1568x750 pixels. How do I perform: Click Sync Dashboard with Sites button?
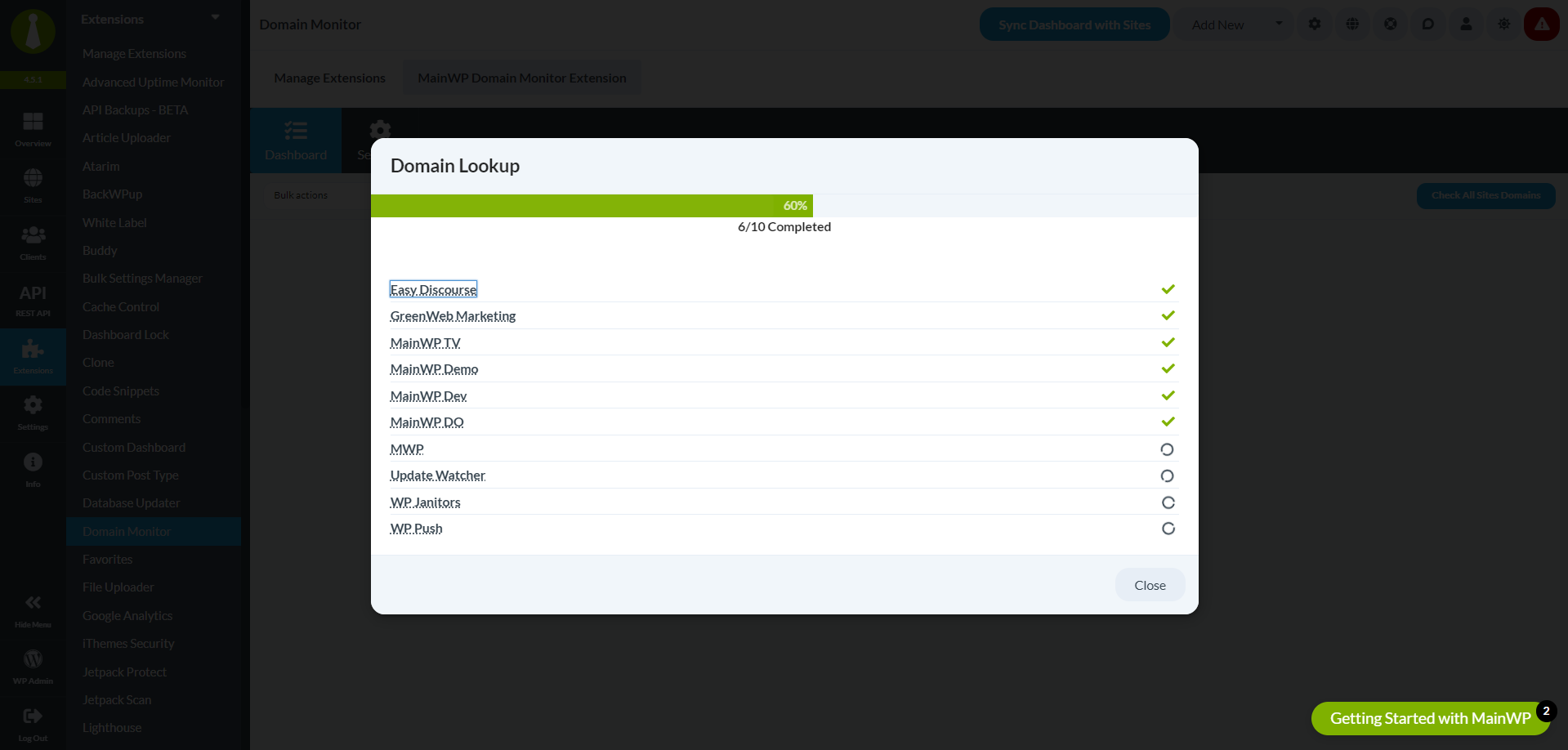[x=1074, y=25]
